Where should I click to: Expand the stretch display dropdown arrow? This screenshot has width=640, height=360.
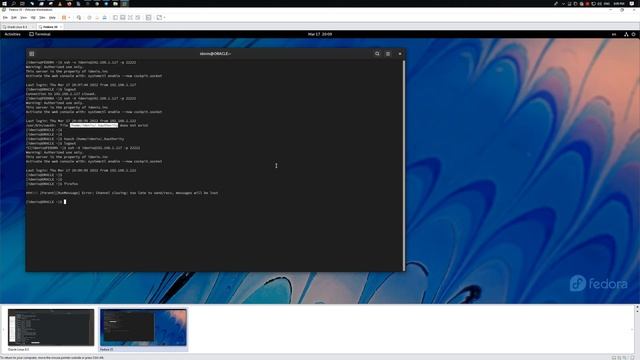coord(164,18)
